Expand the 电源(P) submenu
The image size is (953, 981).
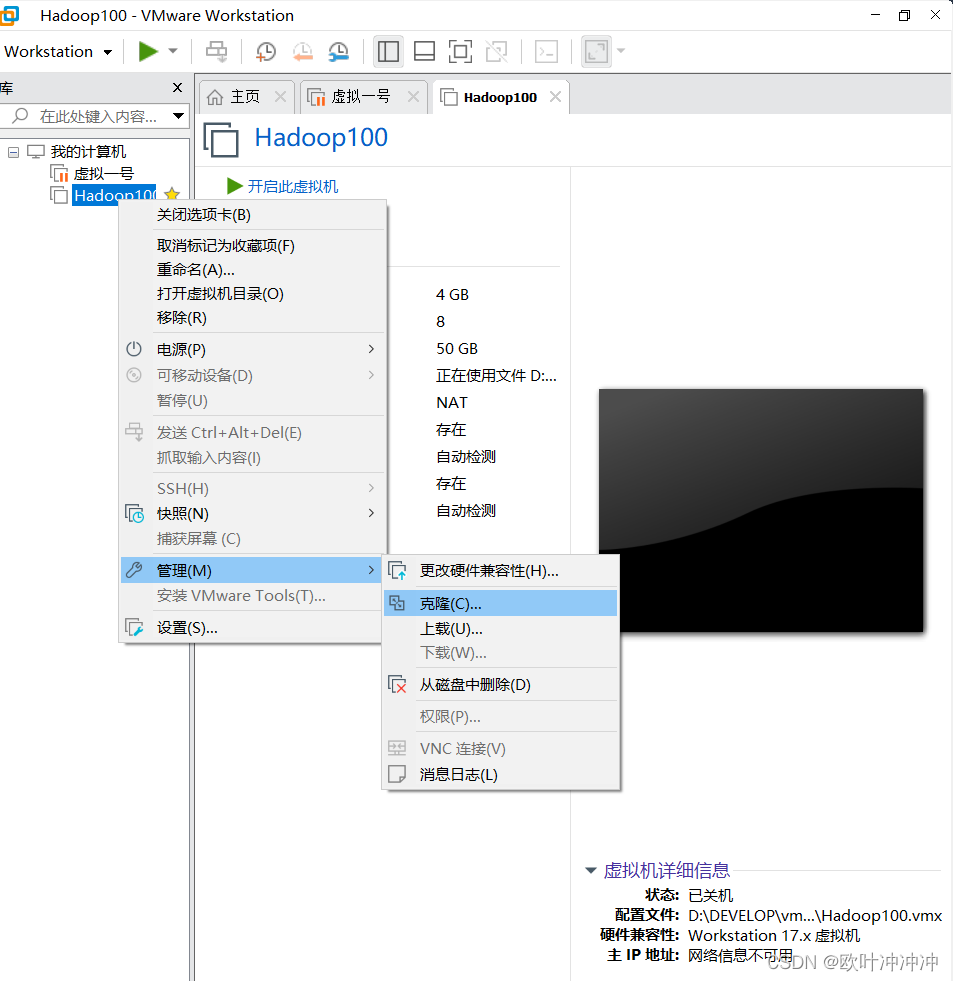click(x=252, y=349)
